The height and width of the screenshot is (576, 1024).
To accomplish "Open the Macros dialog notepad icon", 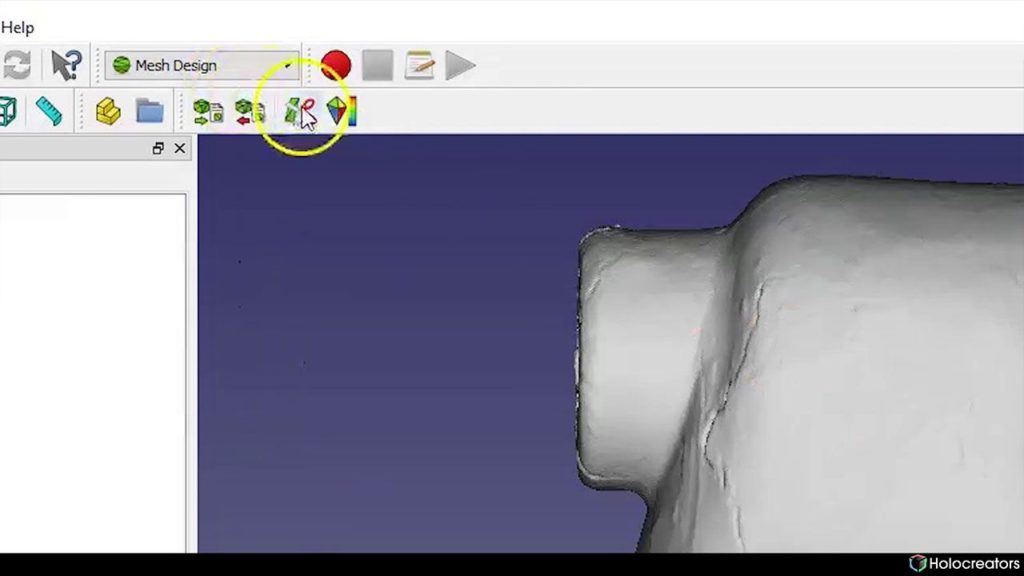I will (419, 65).
